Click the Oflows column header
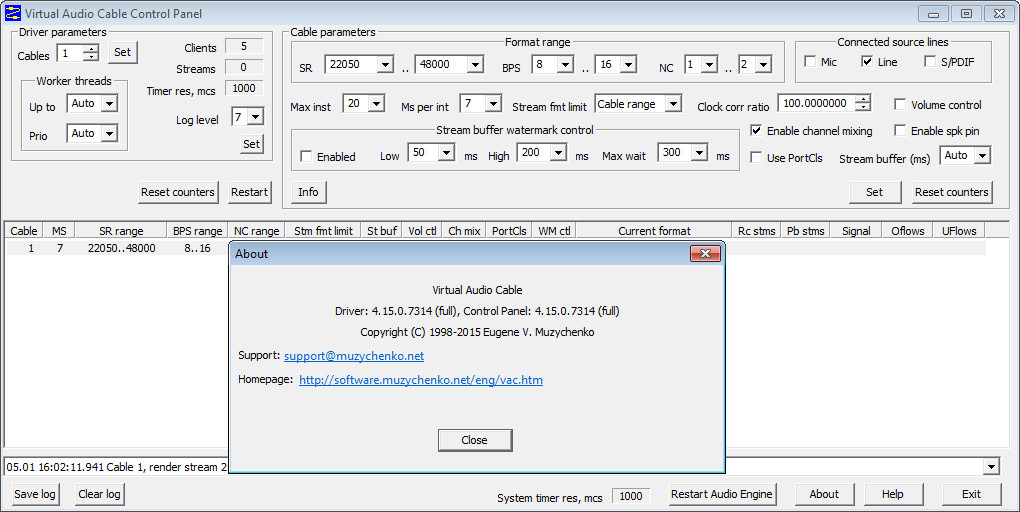The width and height of the screenshot is (1020, 512). pos(907,231)
